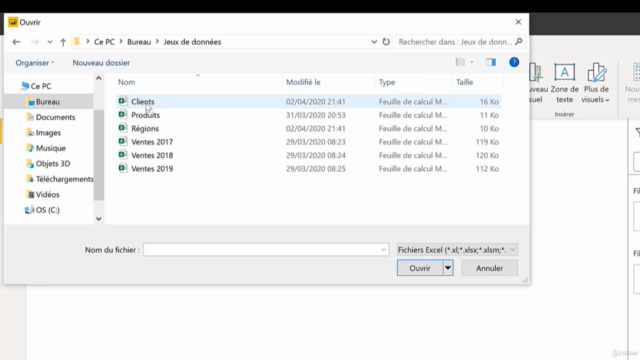Click navigation pane scroll up arrow
The height and width of the screenshot is (360, 640).
[x=98, y=78]
